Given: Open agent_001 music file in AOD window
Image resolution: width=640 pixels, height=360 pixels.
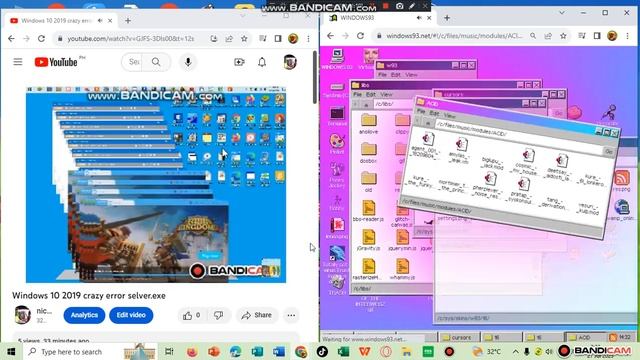Looking at the screenshot, I should coord(427,146).
